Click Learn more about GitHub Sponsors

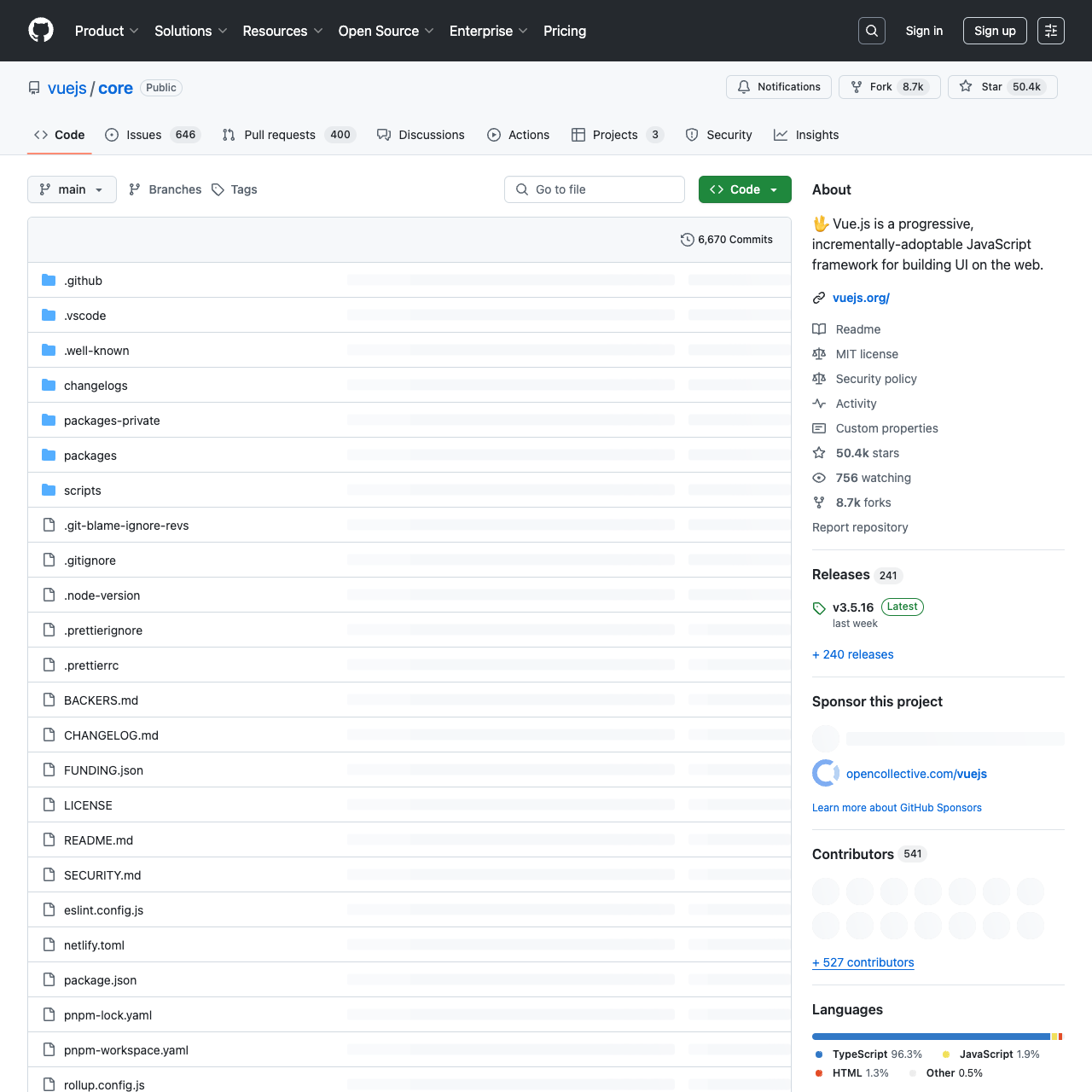(897, 808)
